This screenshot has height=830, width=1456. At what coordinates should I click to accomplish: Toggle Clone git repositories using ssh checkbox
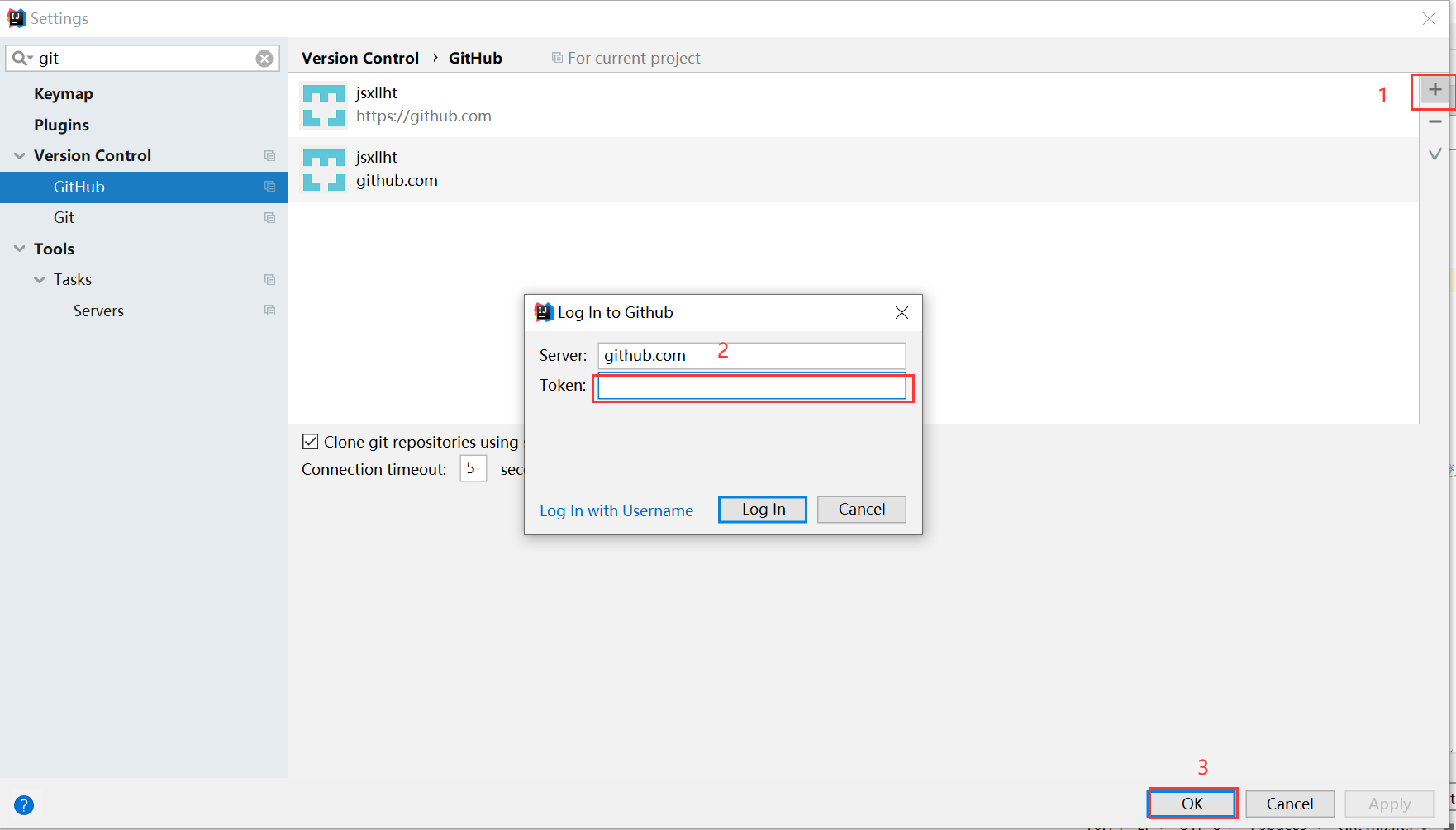coord(311,442)
